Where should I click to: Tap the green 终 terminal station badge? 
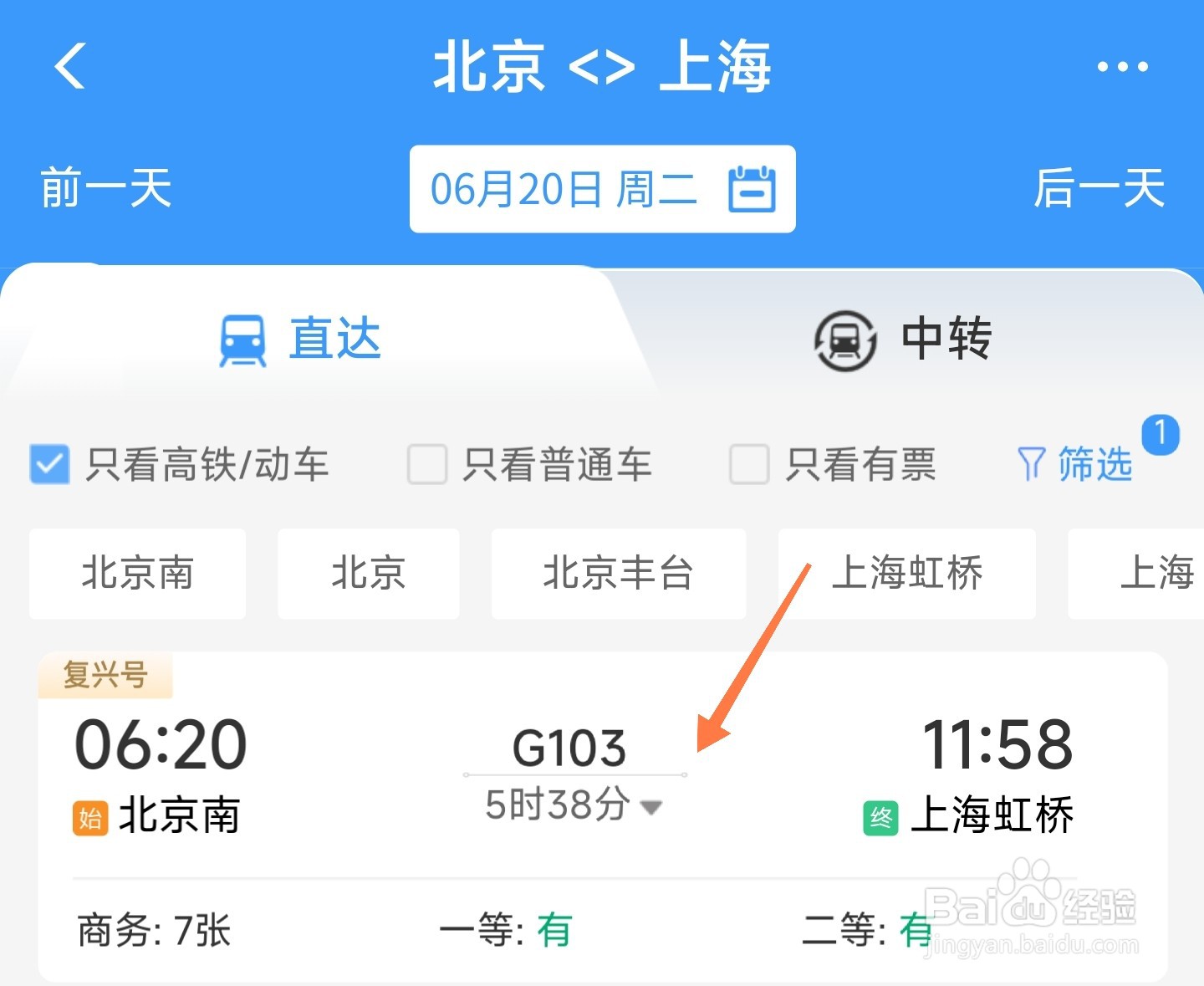tap(880, 818)
